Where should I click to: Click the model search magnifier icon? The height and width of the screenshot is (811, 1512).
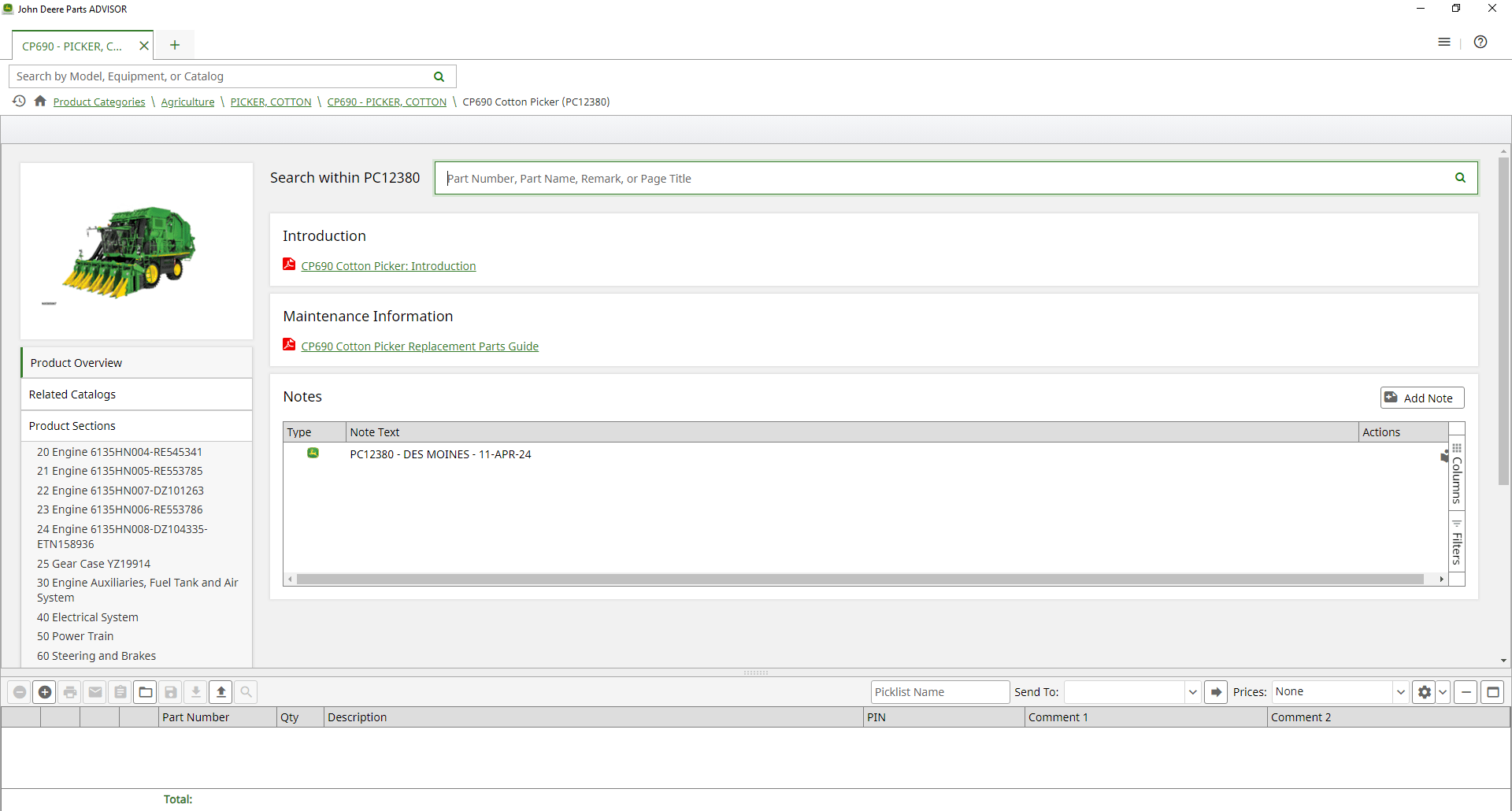click(x=439, y=76)
